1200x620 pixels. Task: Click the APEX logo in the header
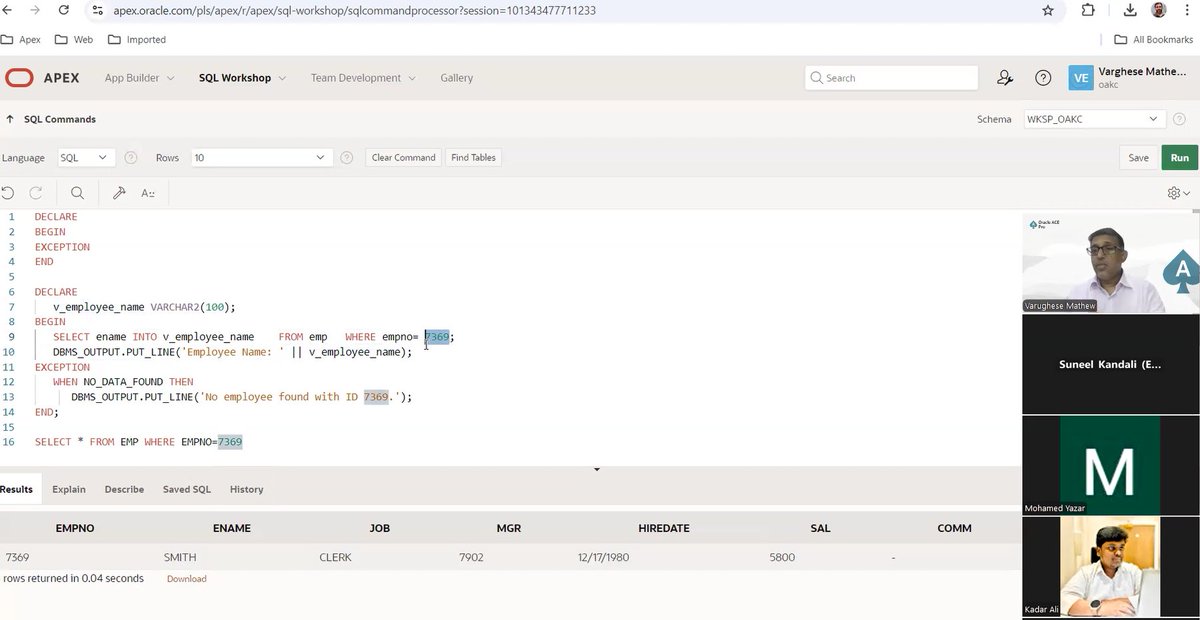[x=20, y=77]
